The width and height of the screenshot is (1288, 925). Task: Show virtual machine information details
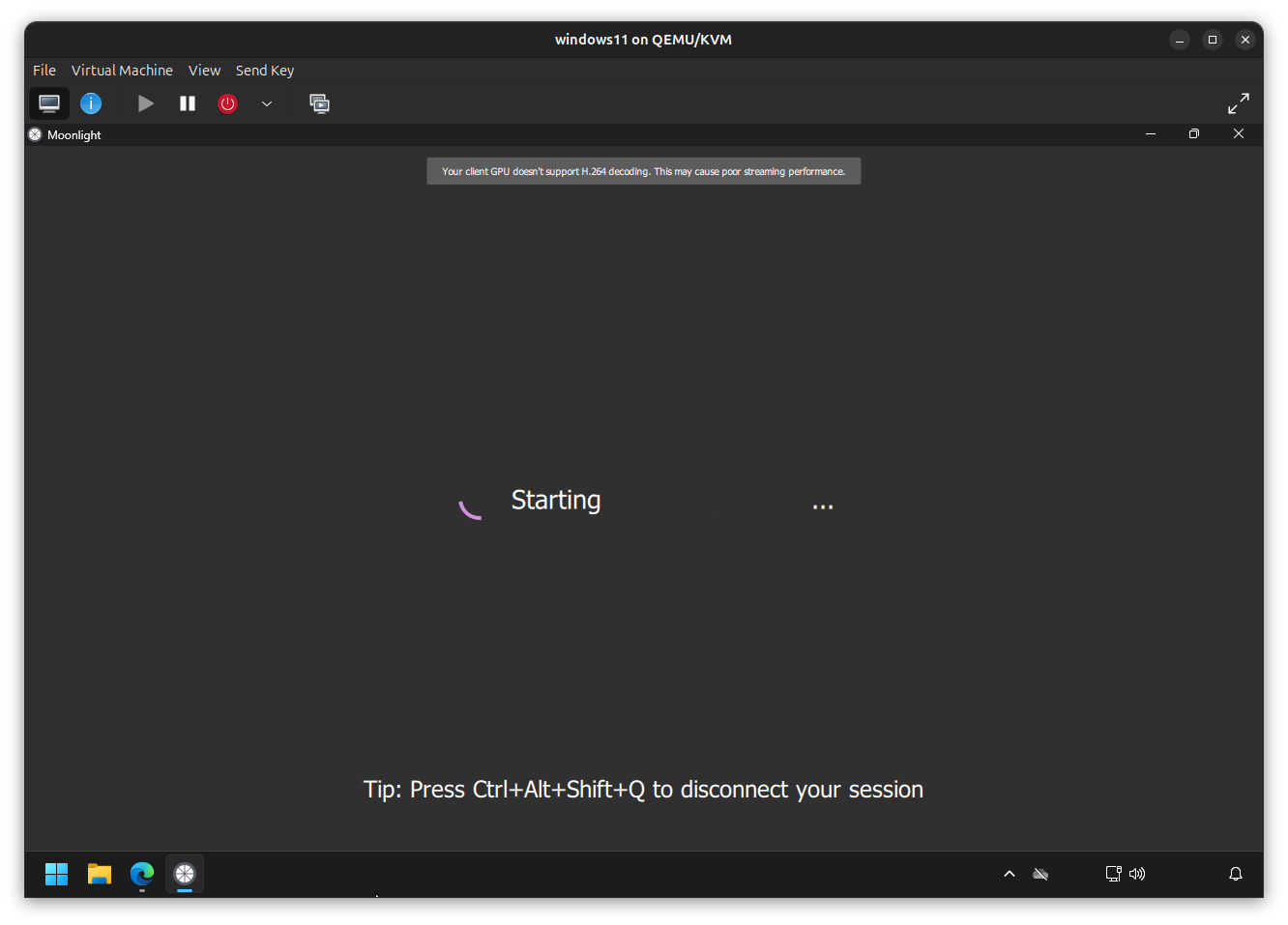(x=91, y=103)
